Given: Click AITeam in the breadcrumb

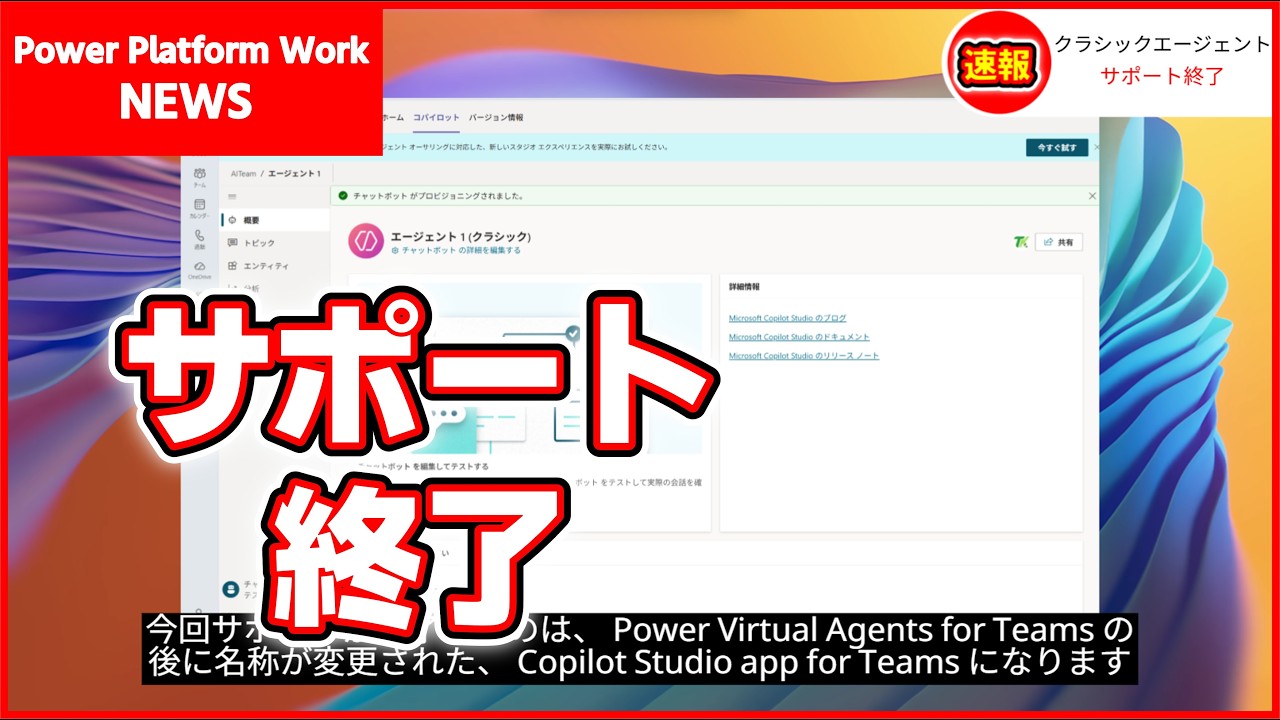Looking at the screenshot, I should 243,174.
